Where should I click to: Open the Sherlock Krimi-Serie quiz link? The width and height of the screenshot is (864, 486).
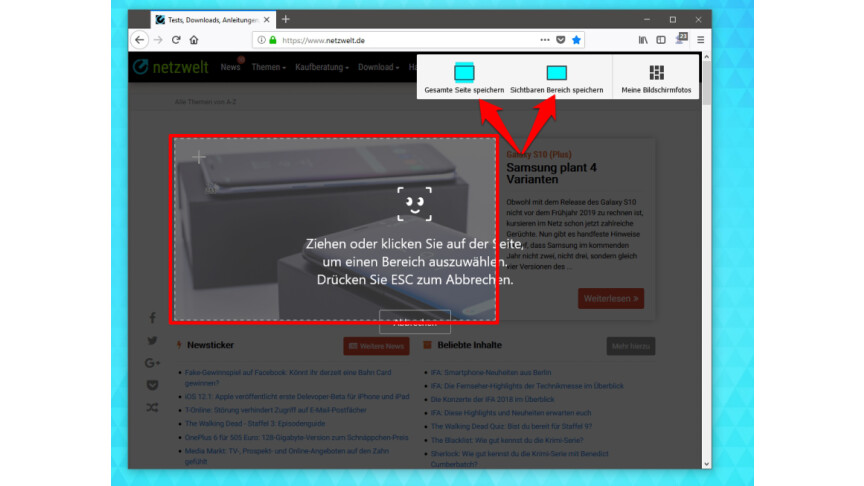coord(519,458)
